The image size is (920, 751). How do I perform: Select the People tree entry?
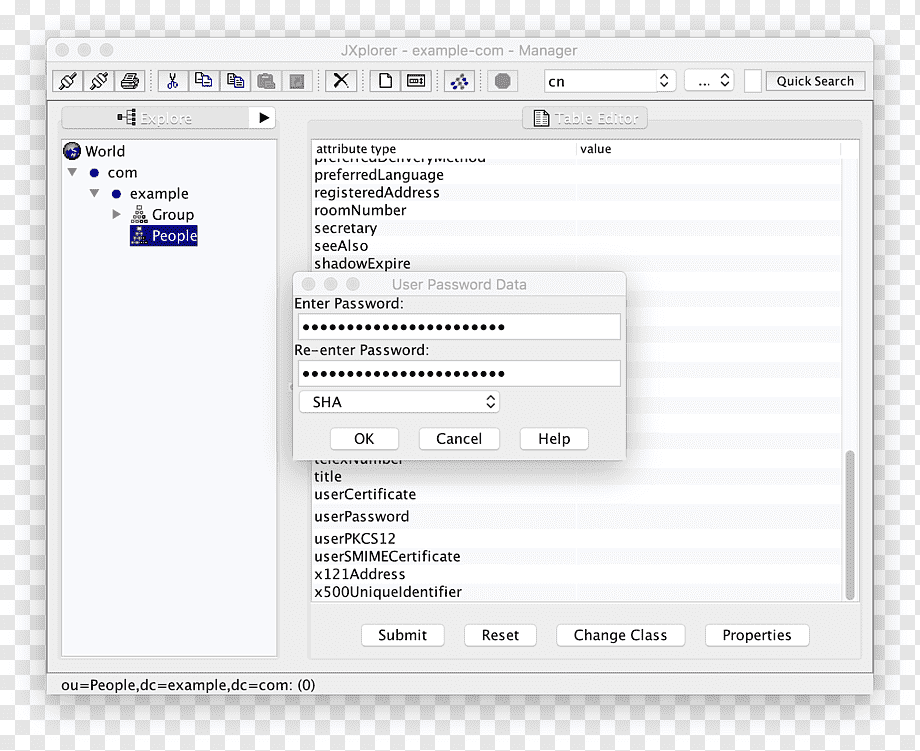click(x=164, y=236)
